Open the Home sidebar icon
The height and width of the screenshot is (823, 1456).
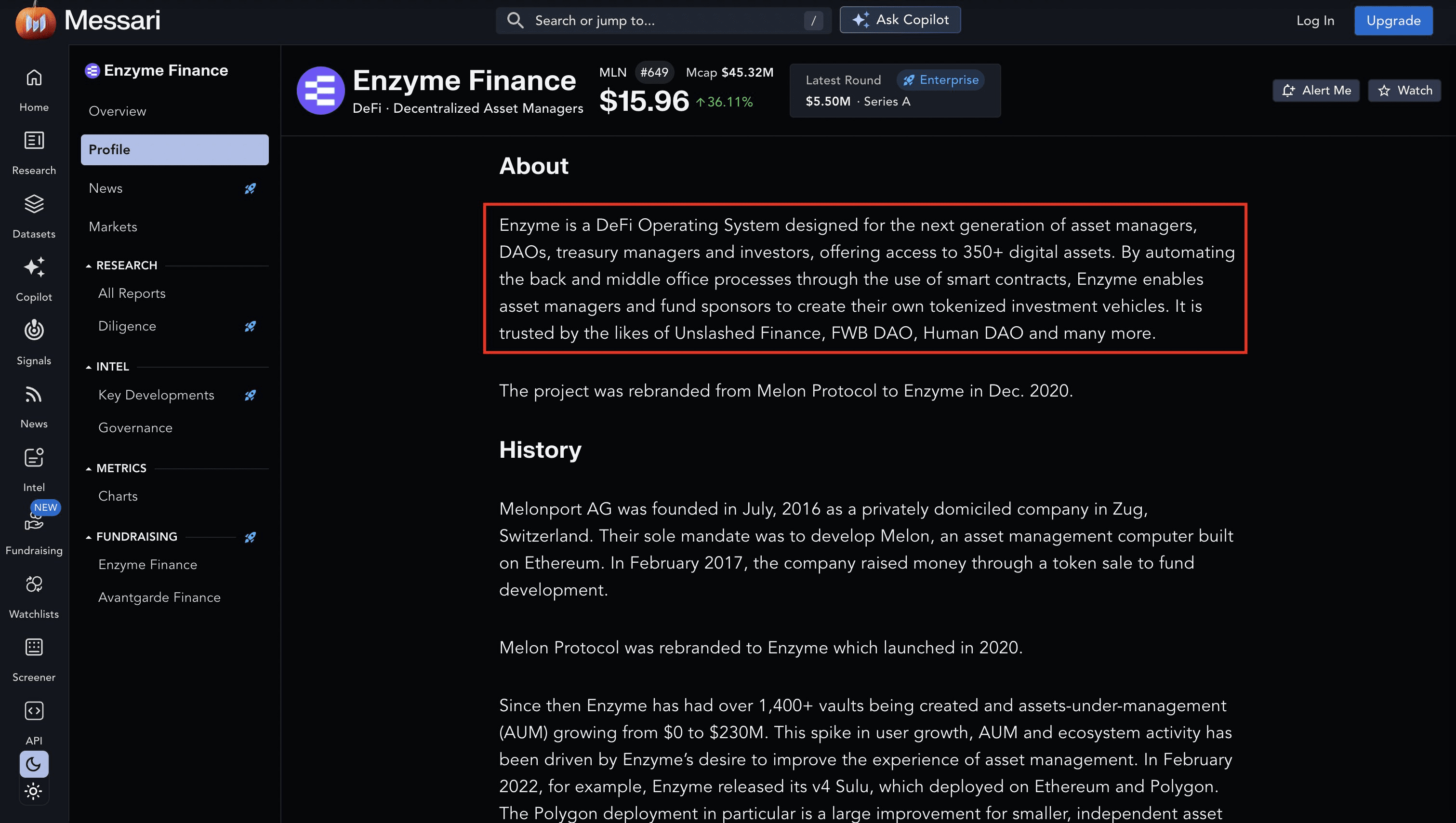pyautogui.click(x=34, y=78)
